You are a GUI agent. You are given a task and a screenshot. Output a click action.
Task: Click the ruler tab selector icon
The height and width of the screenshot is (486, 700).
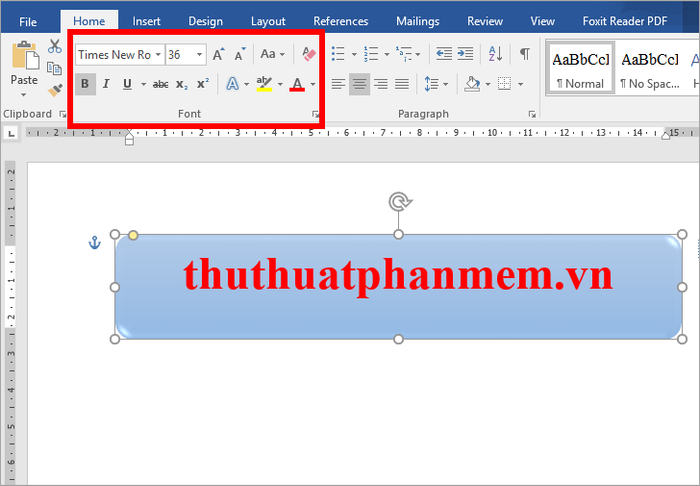point(11,133)
